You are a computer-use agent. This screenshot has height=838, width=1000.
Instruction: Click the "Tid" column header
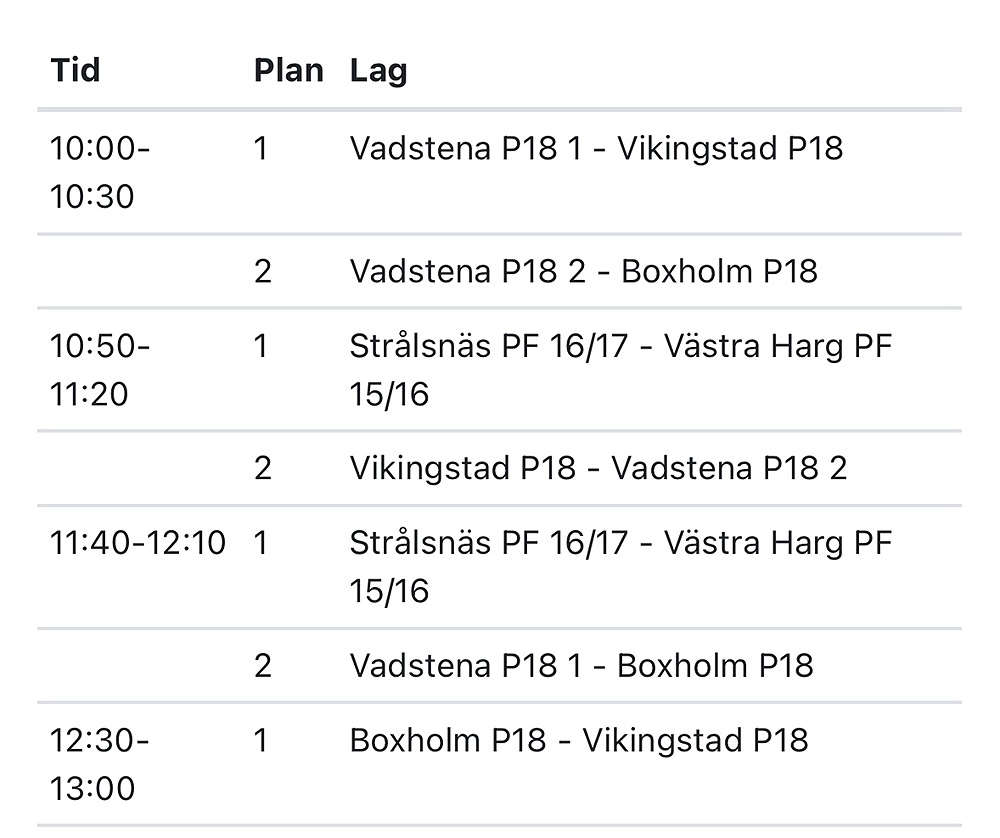[x=75, y=71]
